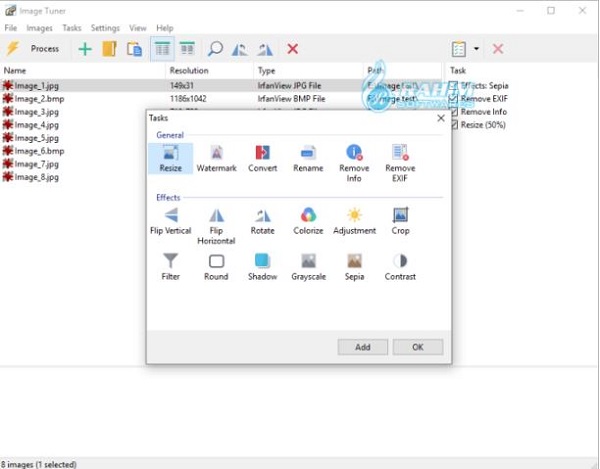The height and width of the screenshot is (469, 600).
Task: Choose the Flip Horizontal effect
Action: coord(217,226)
